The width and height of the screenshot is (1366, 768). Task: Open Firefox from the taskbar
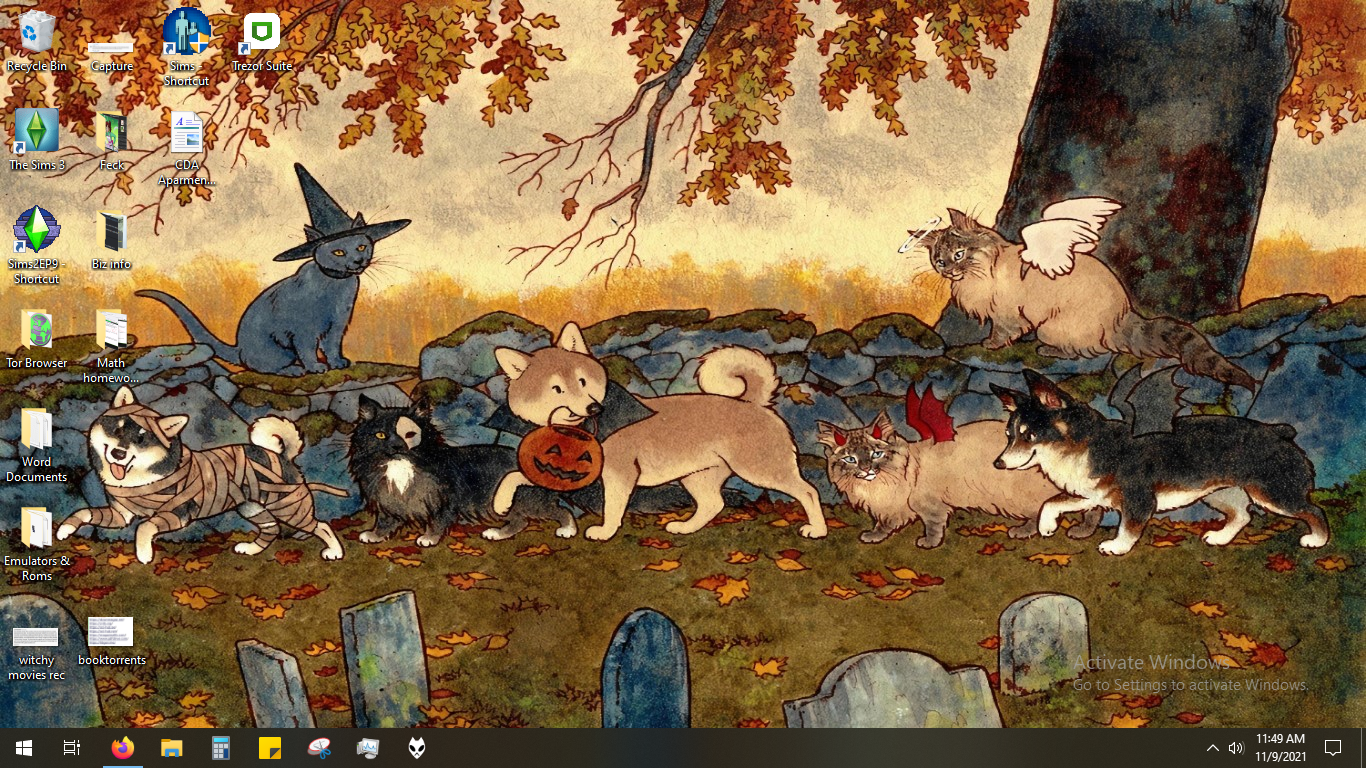click(x=122, y=748)
